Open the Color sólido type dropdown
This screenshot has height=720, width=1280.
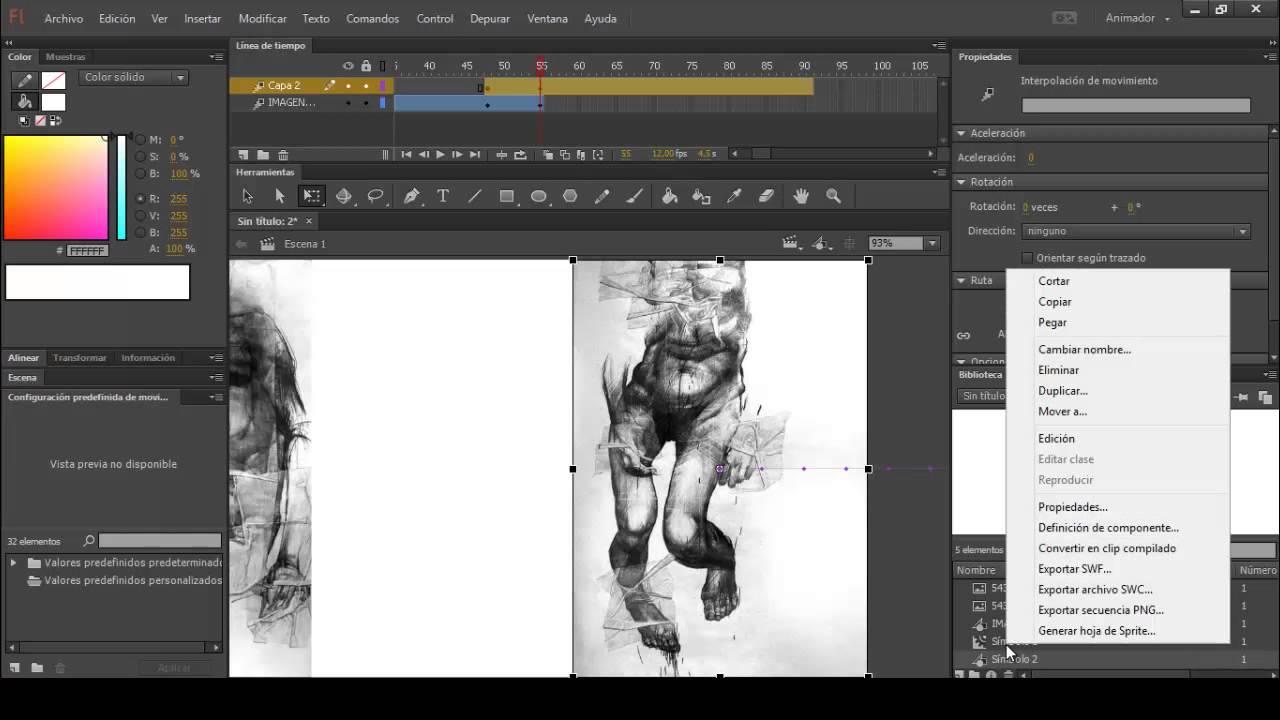pyautogui.click(x=133, y=77)
